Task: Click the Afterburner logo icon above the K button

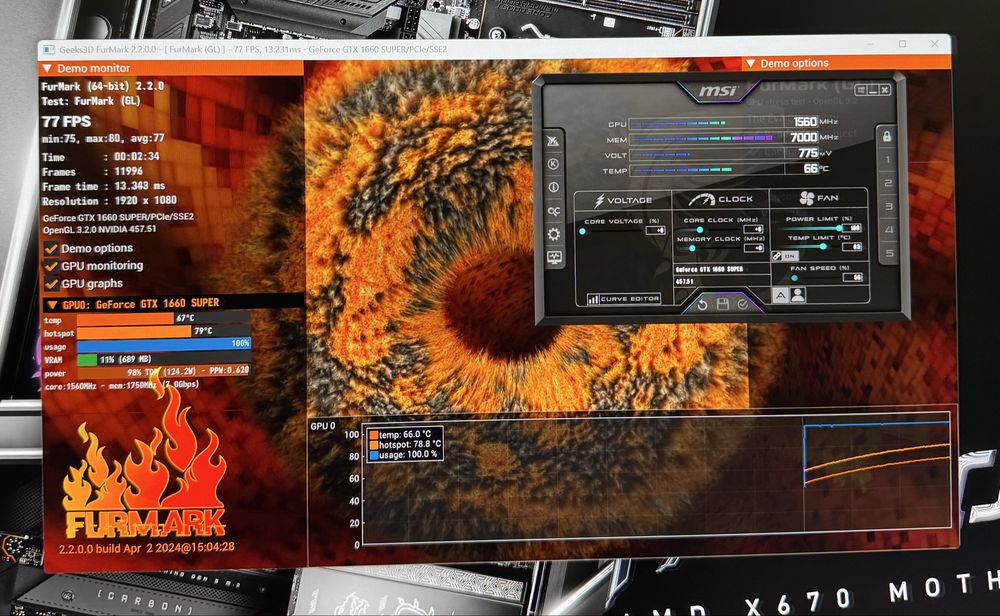Action: click(553, 141)
